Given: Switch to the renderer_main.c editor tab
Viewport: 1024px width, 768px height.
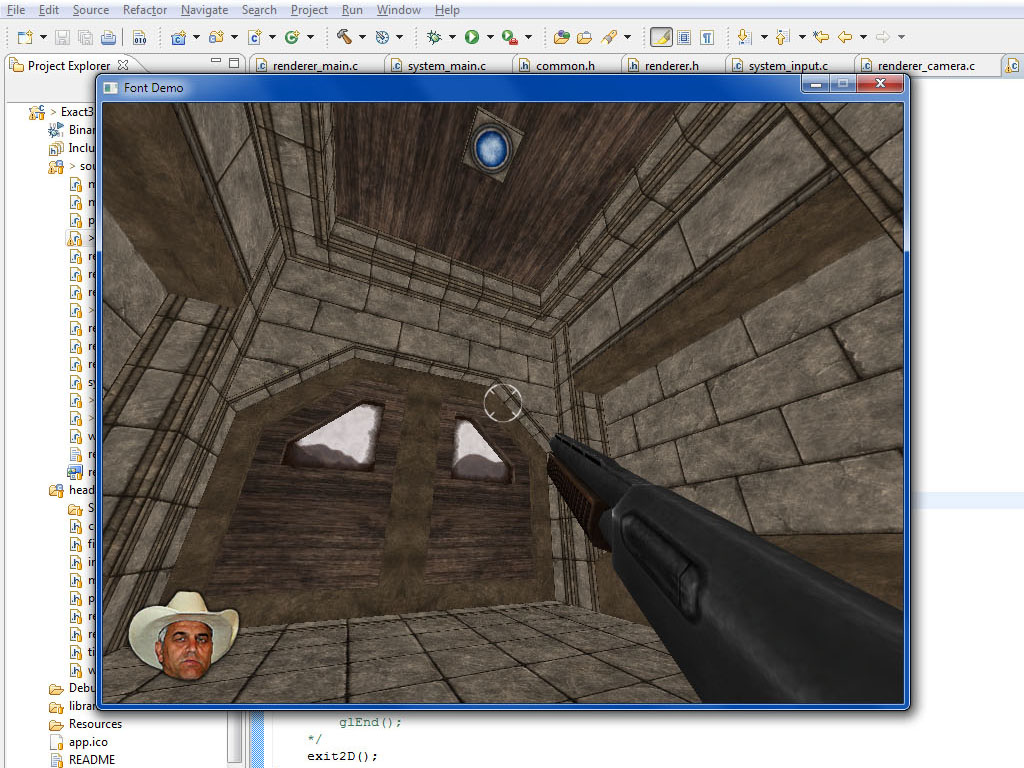Looking at the screenshot, I should click(315, 65).
